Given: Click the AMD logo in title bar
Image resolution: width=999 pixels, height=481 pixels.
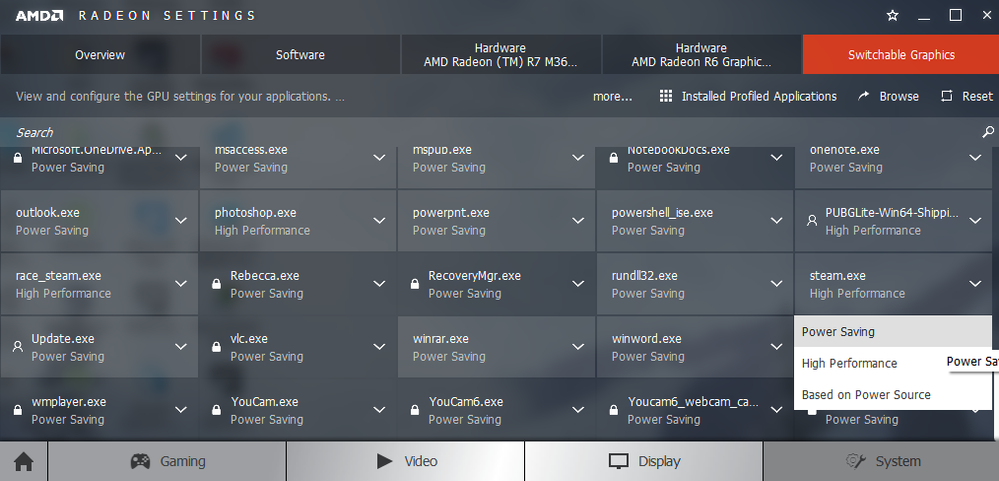Looking at the screenshot, I should click(x=40, y=15).
